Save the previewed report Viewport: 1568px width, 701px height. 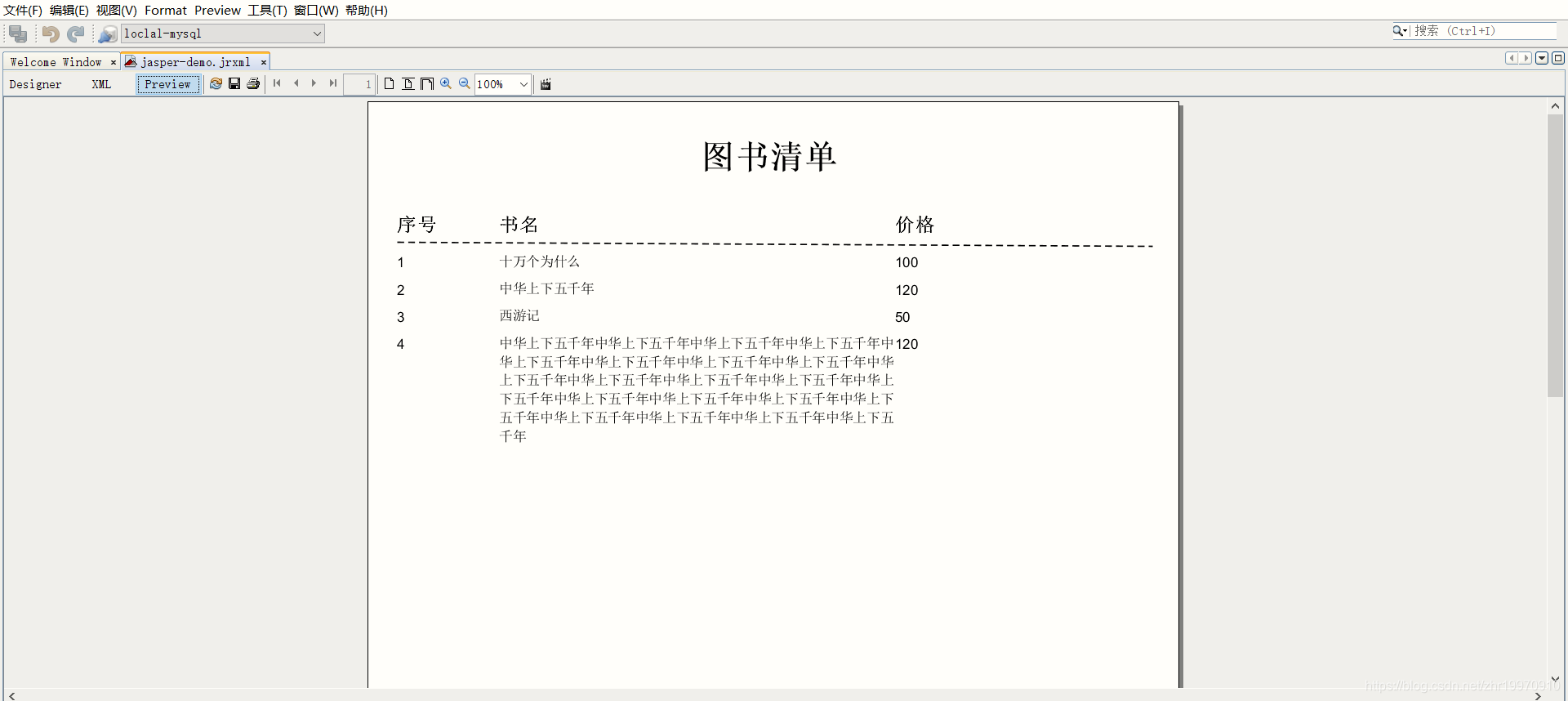pyautogui.click(x=234, y=83)
